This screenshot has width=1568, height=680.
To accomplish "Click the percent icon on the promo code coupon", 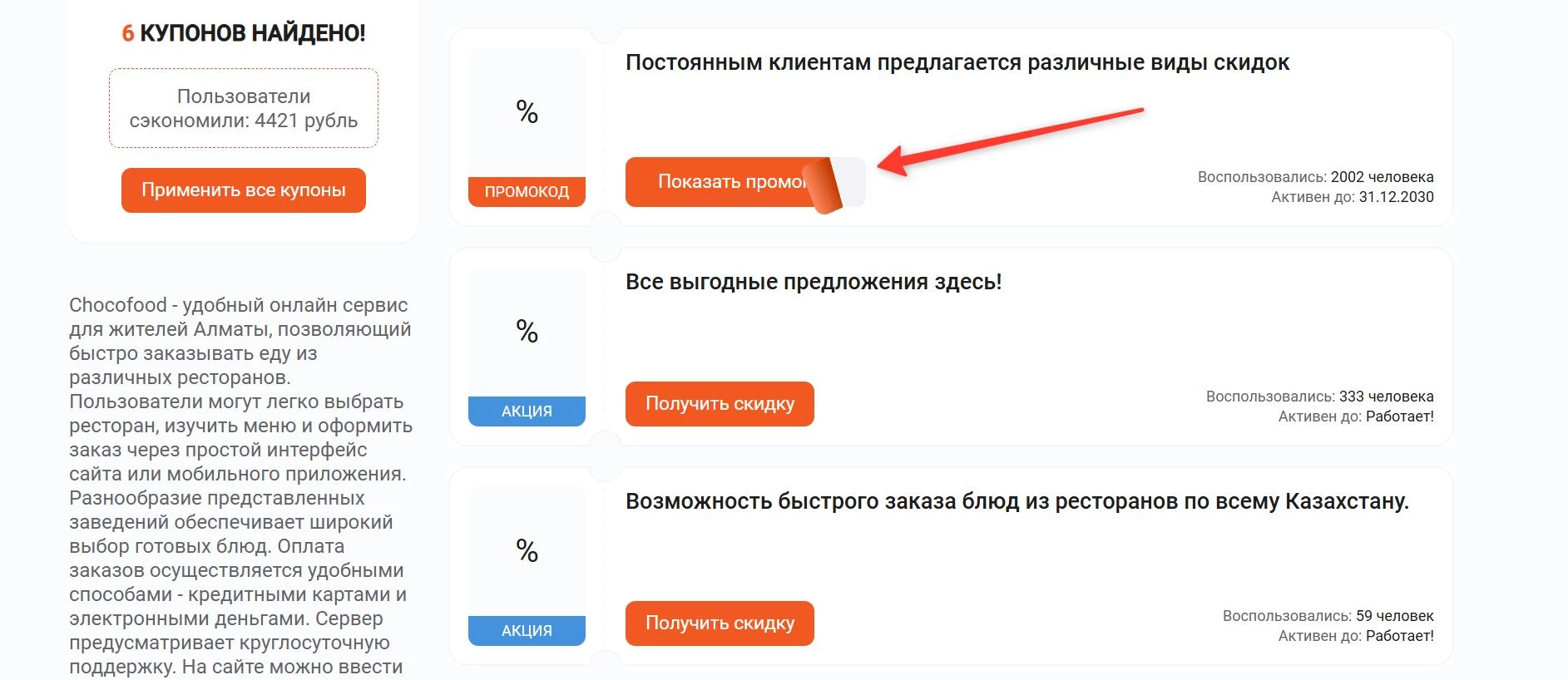I will (527, 111).
